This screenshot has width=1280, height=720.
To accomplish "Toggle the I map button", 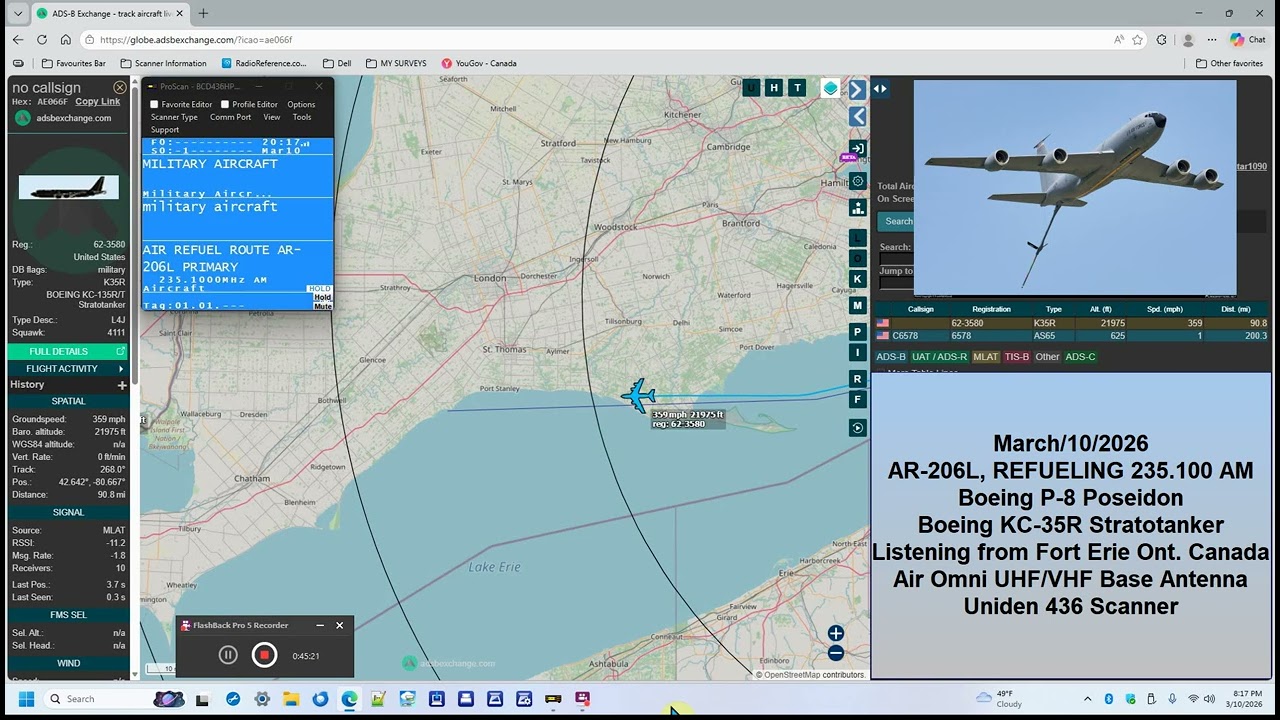I will [857, 352].
